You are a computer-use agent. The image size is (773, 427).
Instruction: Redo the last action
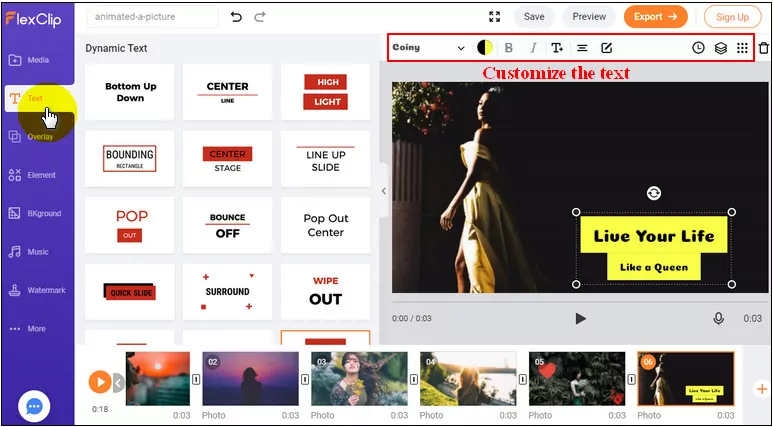[x=260, y=17]
